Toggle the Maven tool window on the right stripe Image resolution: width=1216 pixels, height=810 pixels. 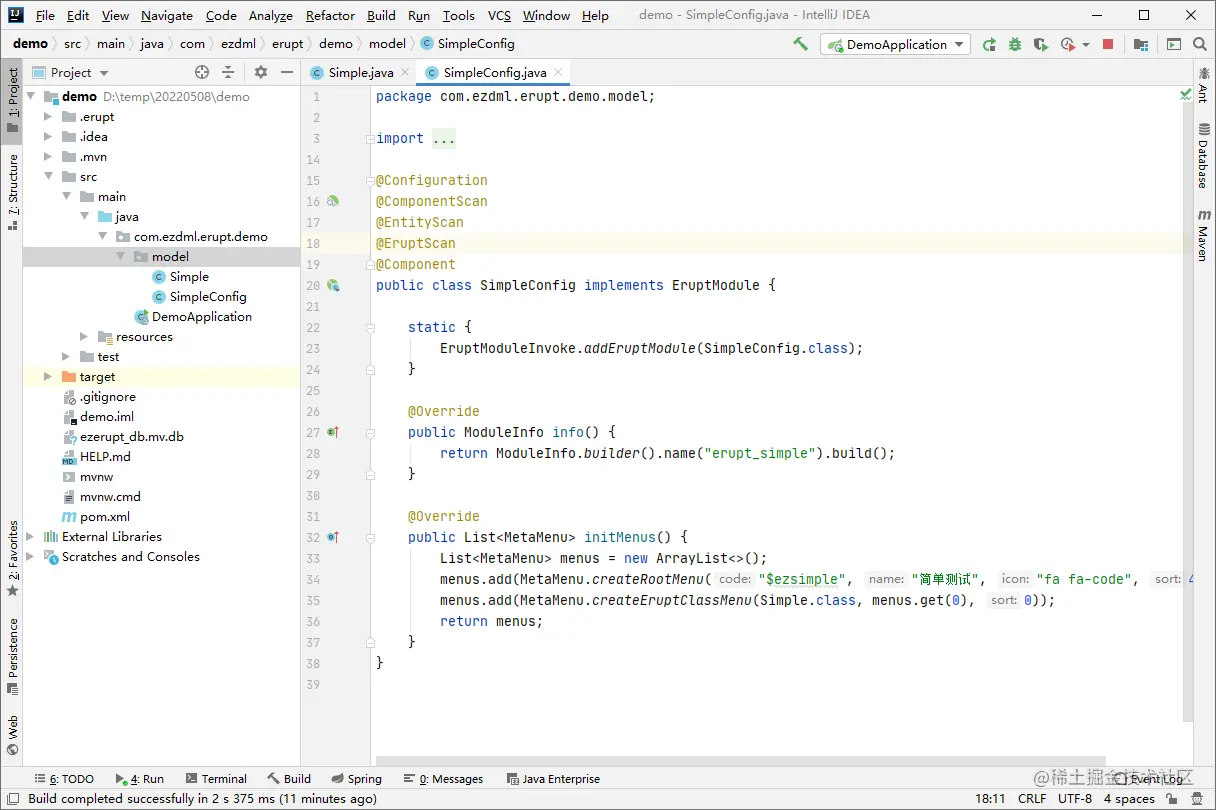(1203, 236)
